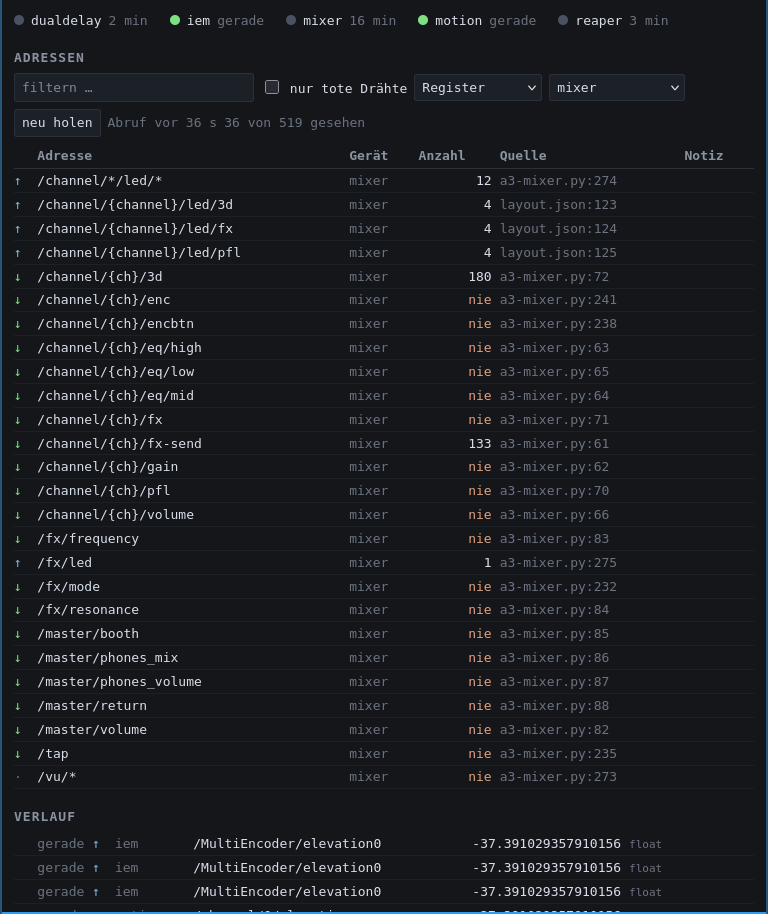Screen dimensions: 768x914
Task: Select the /vu/* address row
Action: 384,777
